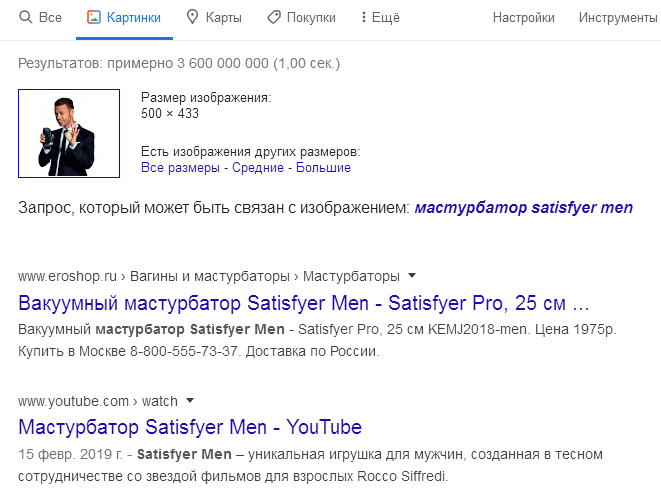The width and height of the screenshot is (661, 499).
Task: Click the YouTube snippet dated 15 февр. 2019
Action: 310,465
